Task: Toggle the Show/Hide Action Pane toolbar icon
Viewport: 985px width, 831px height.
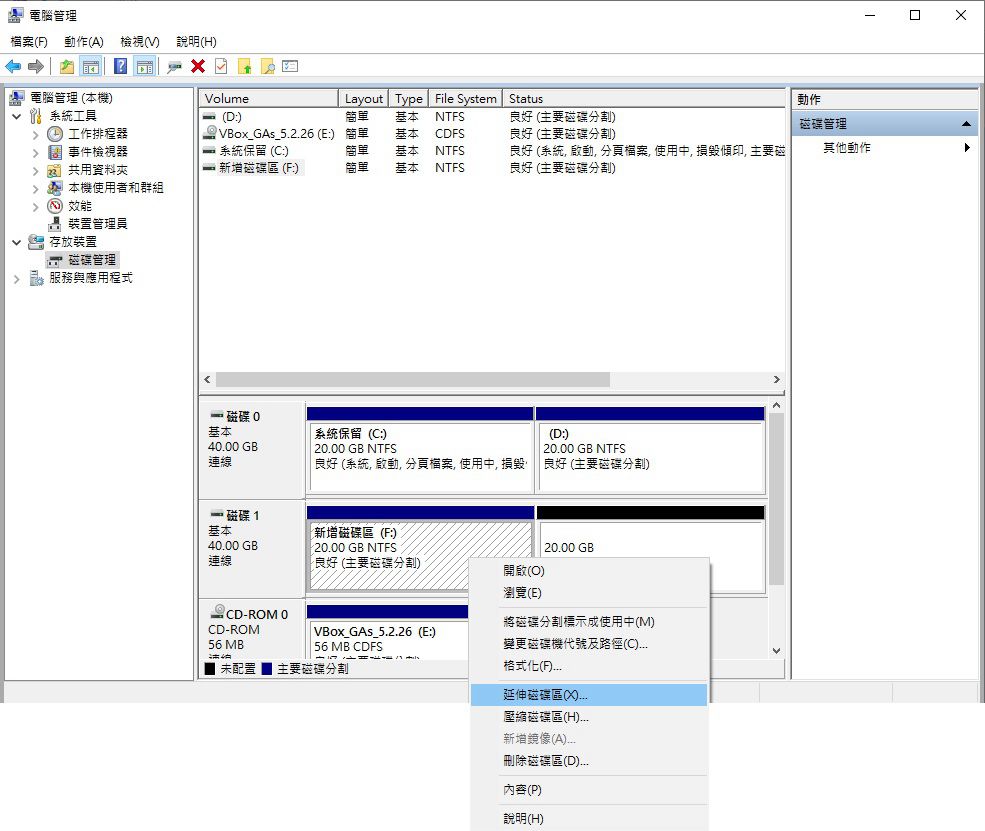Action: 145,67
